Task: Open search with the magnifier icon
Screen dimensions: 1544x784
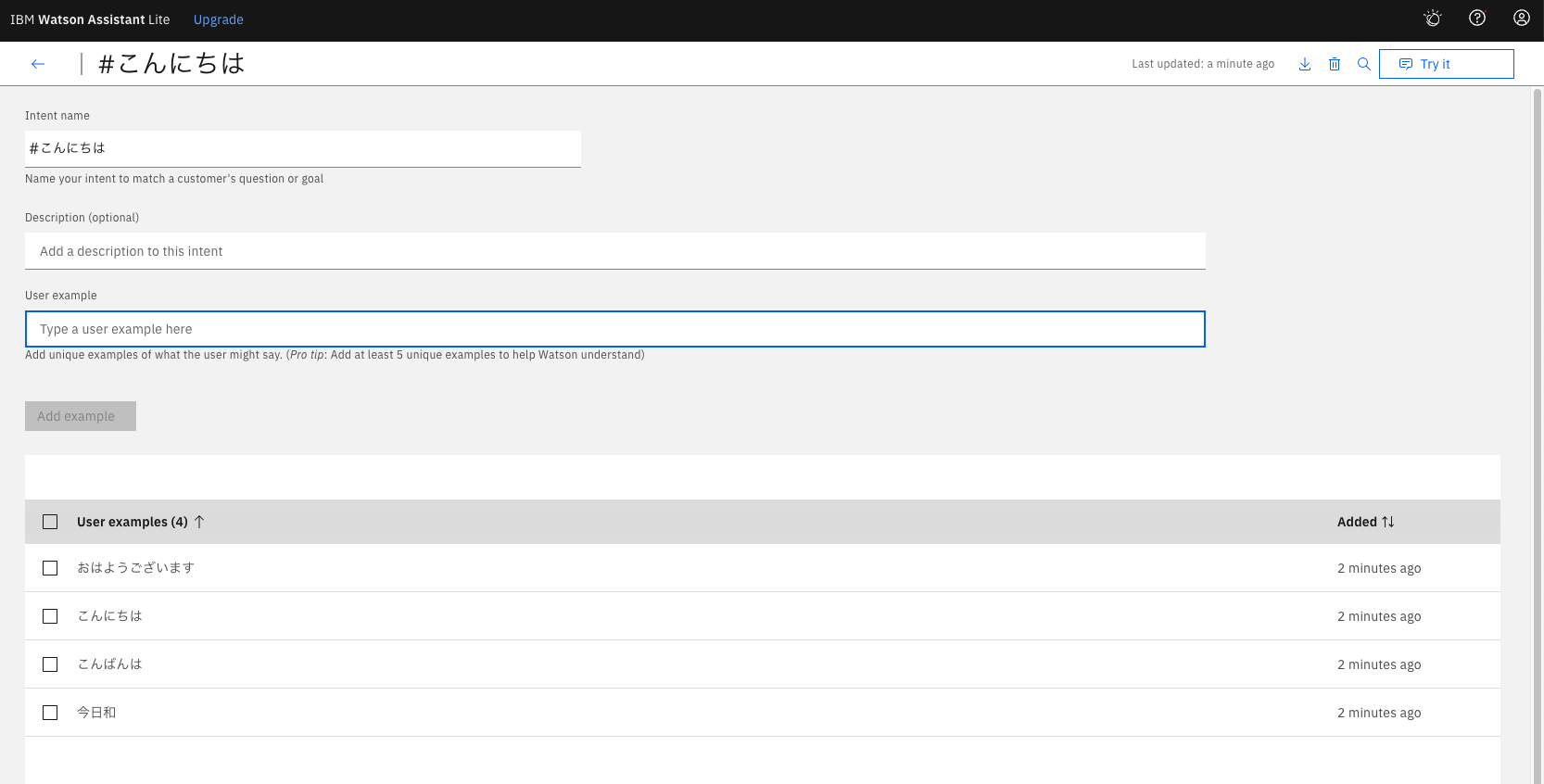Action: (x=1364, y=64)
